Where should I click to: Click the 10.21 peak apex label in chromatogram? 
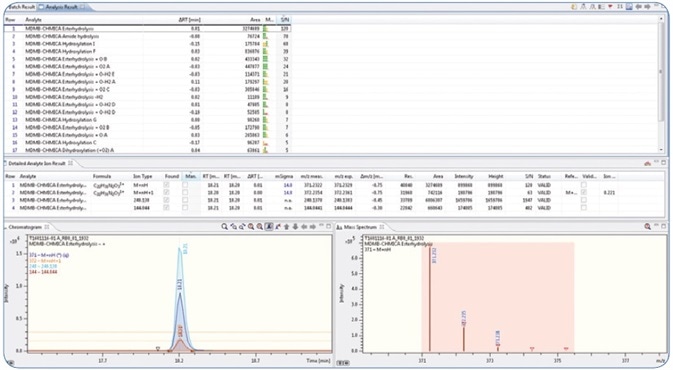(186, 248)
